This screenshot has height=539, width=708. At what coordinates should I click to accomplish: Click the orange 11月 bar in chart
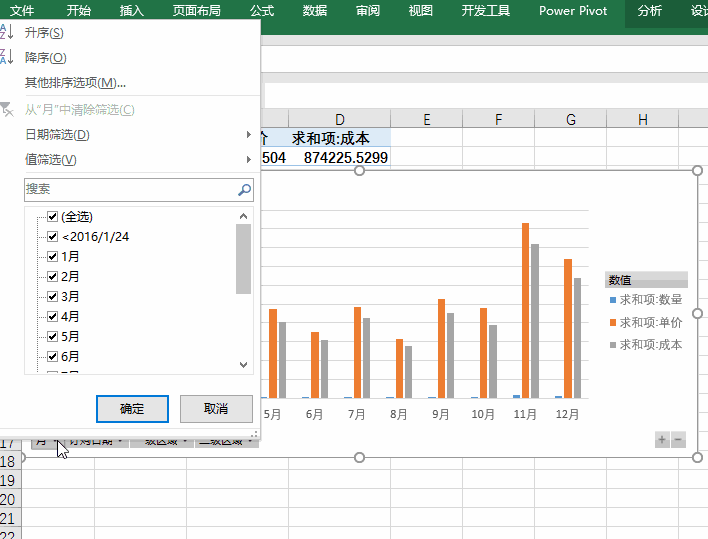tap(526, 310)
